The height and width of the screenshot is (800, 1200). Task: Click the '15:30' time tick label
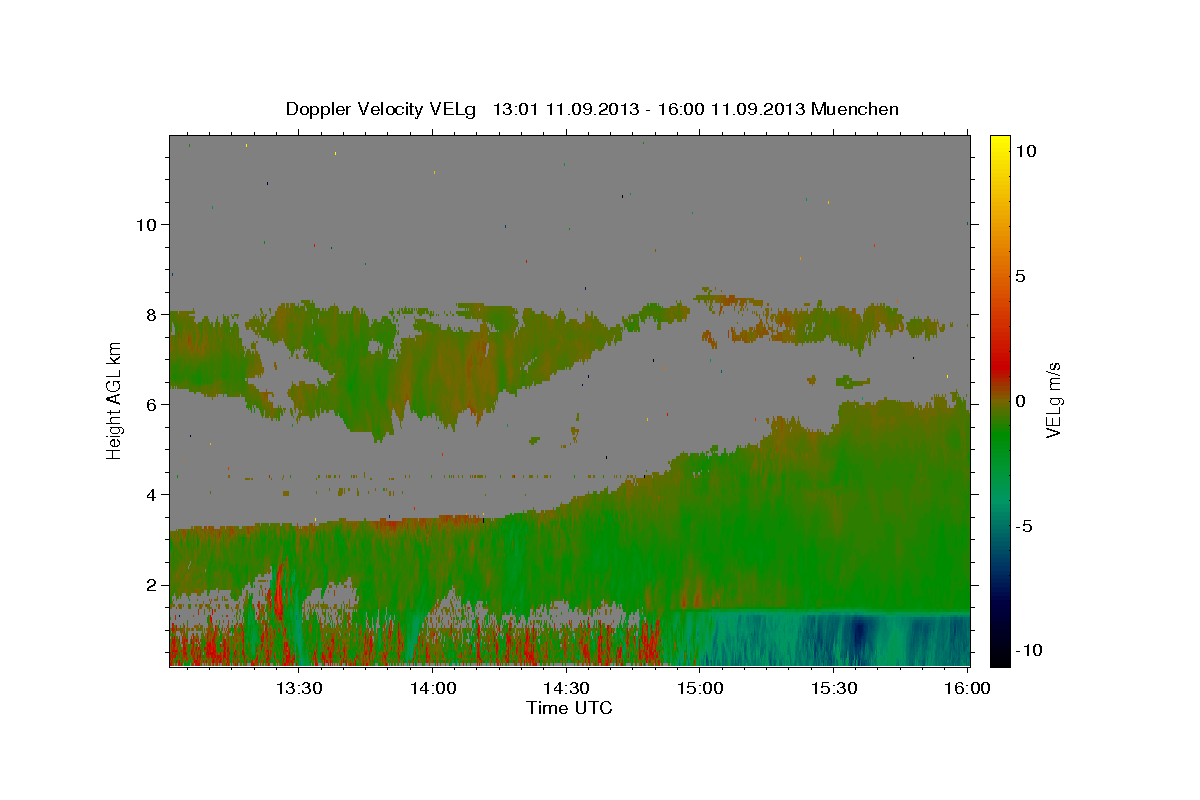pyautogui.click(x=833, y=689)
